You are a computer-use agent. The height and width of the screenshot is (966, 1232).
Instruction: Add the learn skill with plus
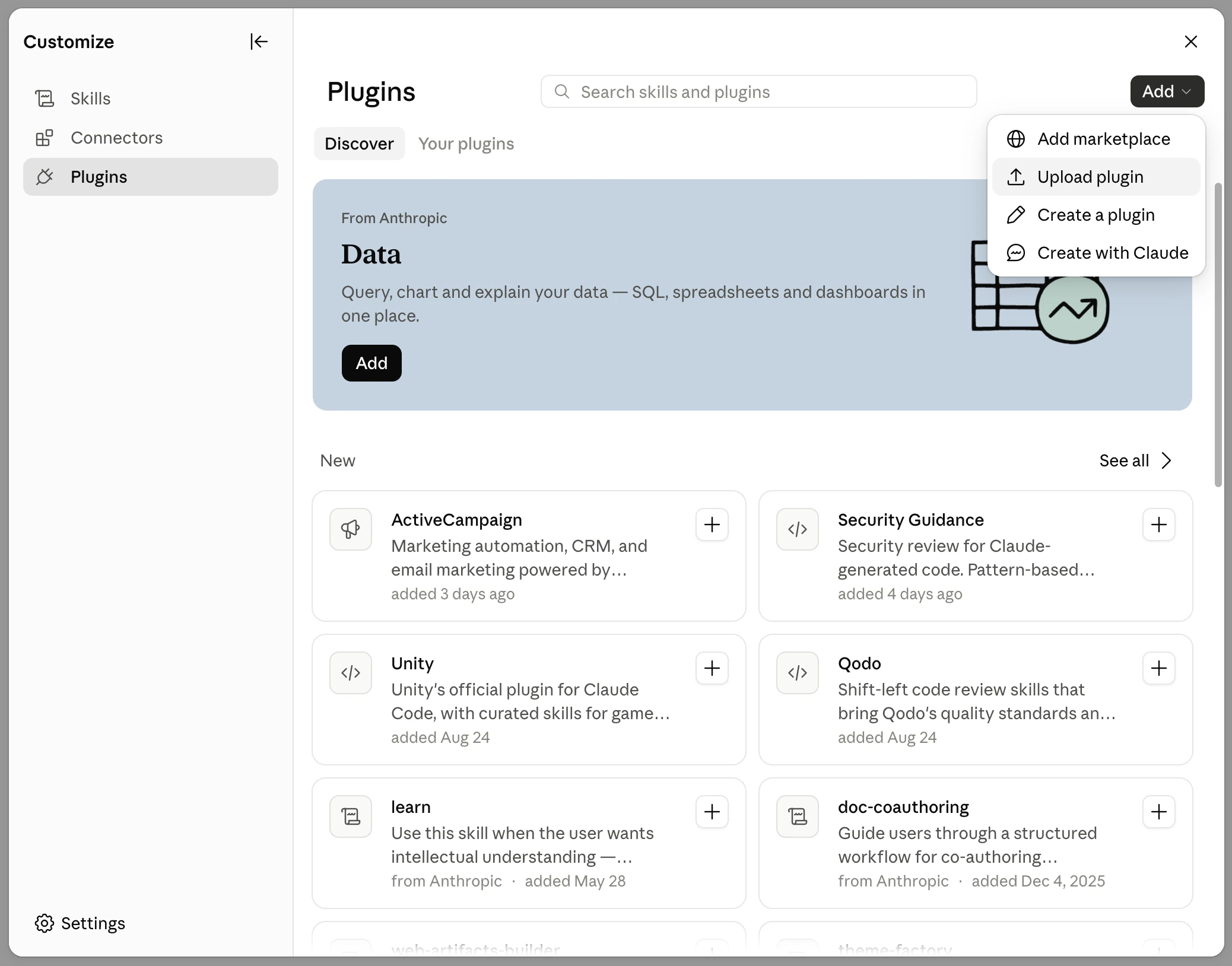click(712, 812)
